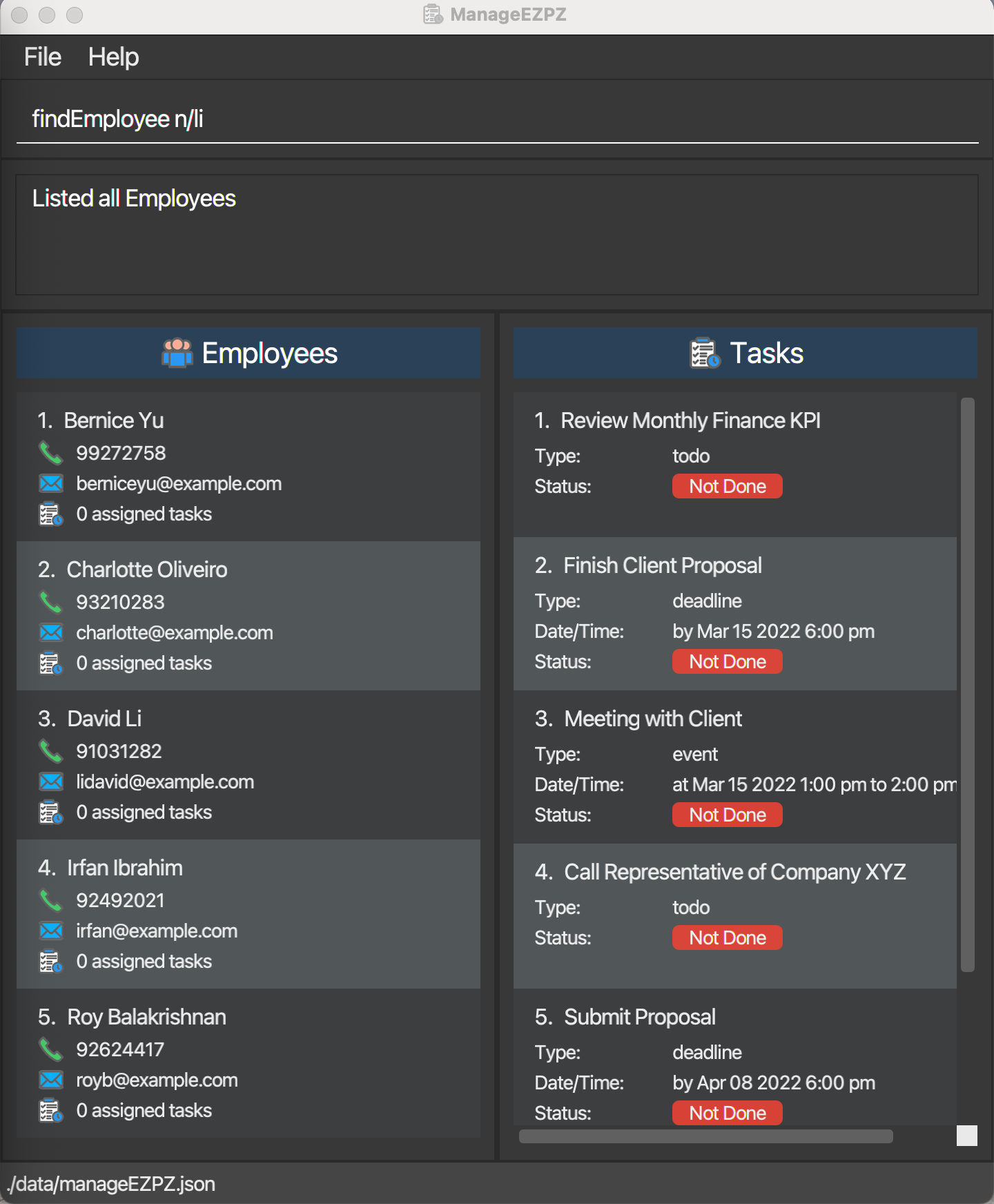The image size is (994, 1204).
Task: Click the Tasks panel header
Action: 745,353
